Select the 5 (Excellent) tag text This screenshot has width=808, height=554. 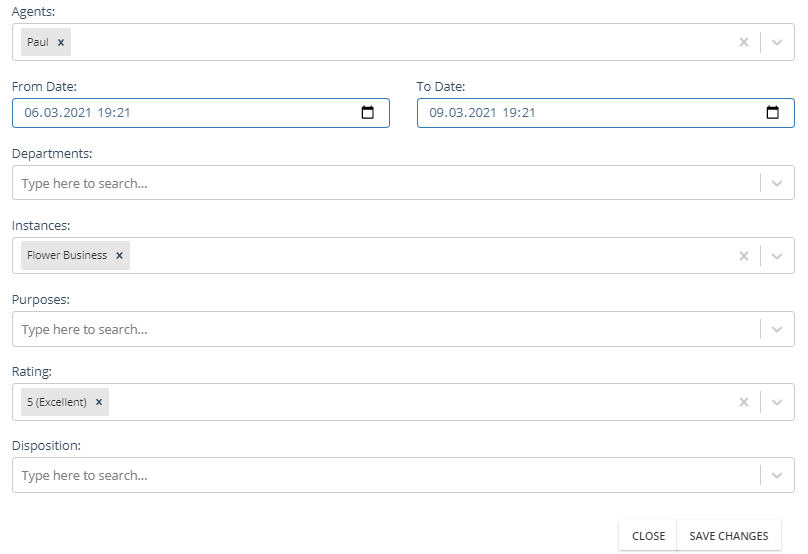point(57,402)
